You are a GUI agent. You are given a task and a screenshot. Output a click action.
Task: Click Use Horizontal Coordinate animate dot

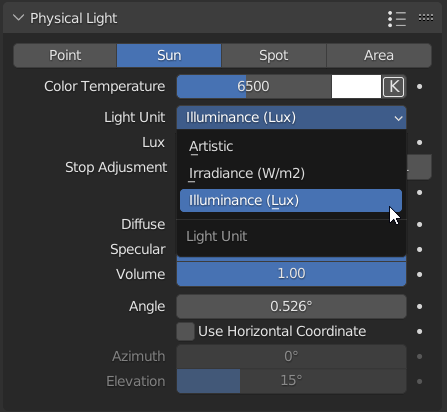tap(420, 332)
